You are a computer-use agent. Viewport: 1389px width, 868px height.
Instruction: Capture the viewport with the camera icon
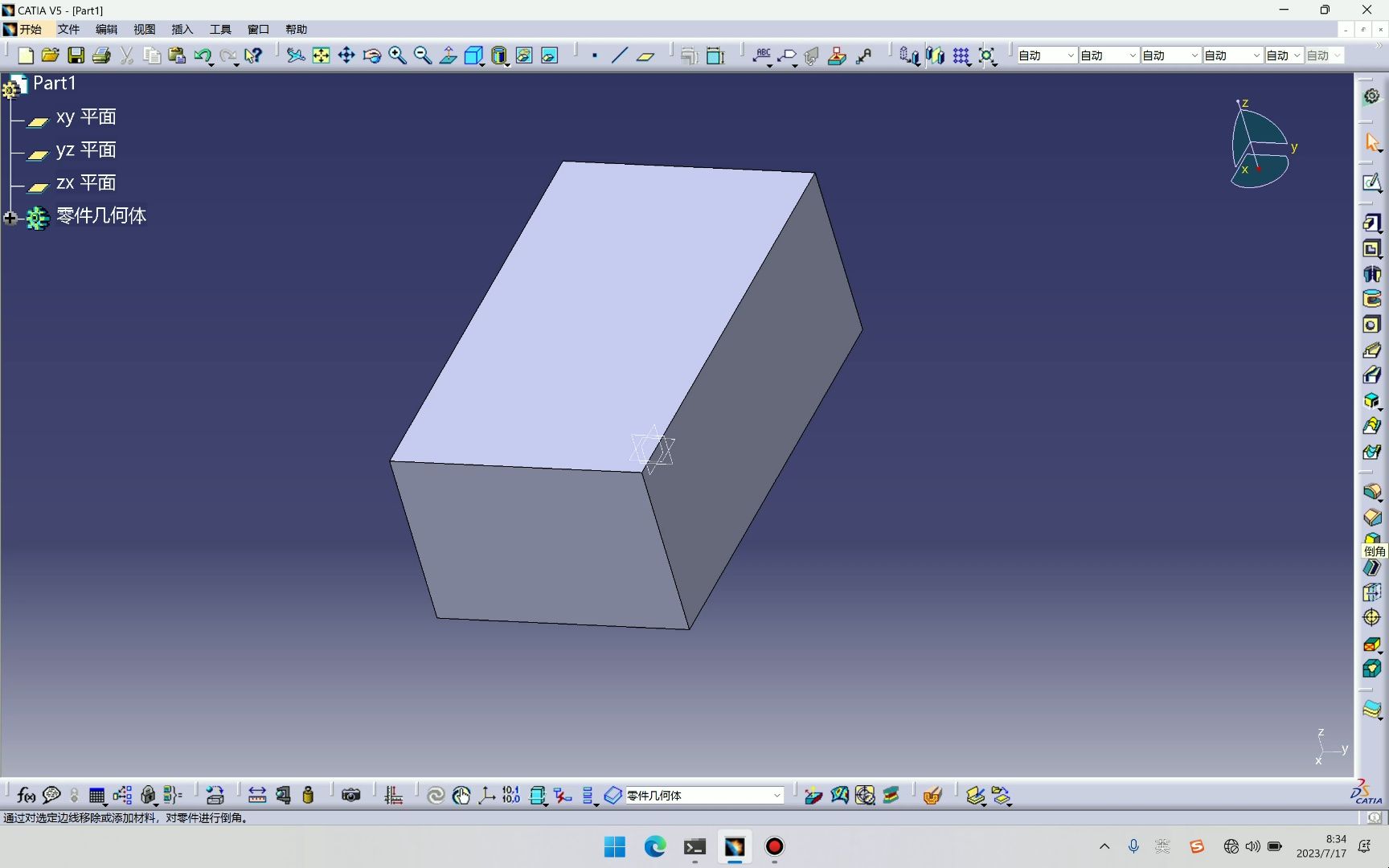351,796
